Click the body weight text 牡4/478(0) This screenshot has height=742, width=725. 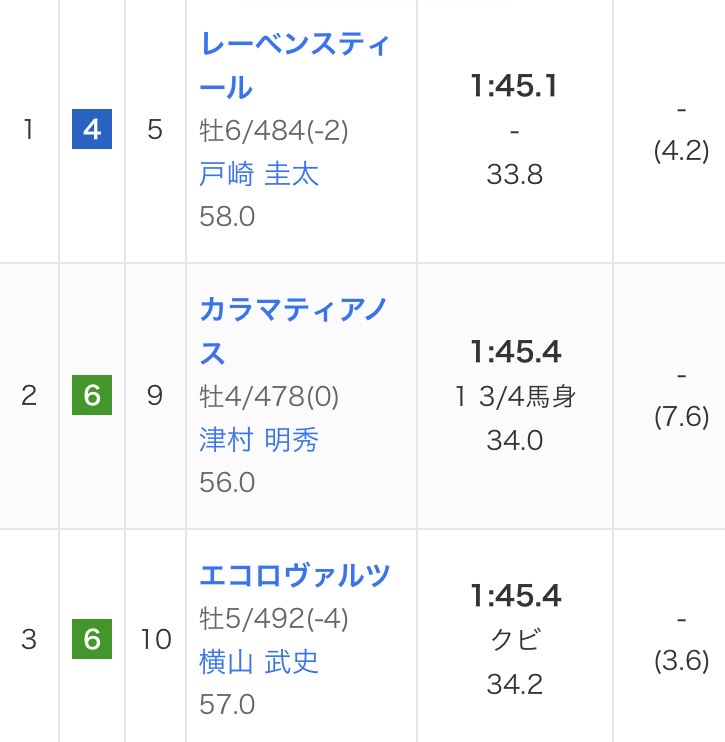pos(269,397)
